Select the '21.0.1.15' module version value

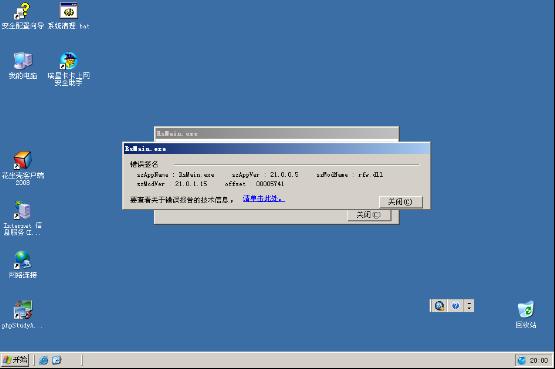191,184
